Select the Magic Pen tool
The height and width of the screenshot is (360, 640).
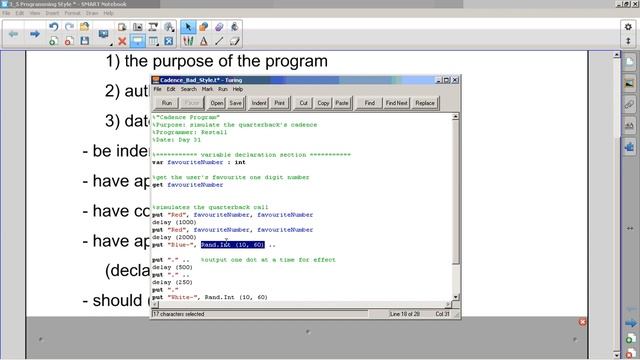click(x=219, y=27)
